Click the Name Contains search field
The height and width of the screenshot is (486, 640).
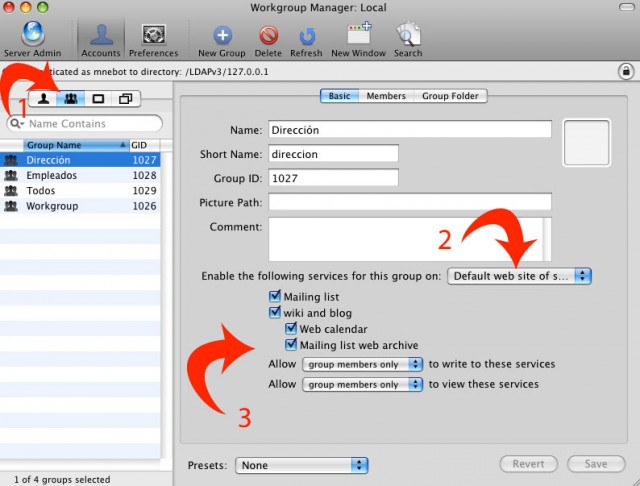pos(85,123)
